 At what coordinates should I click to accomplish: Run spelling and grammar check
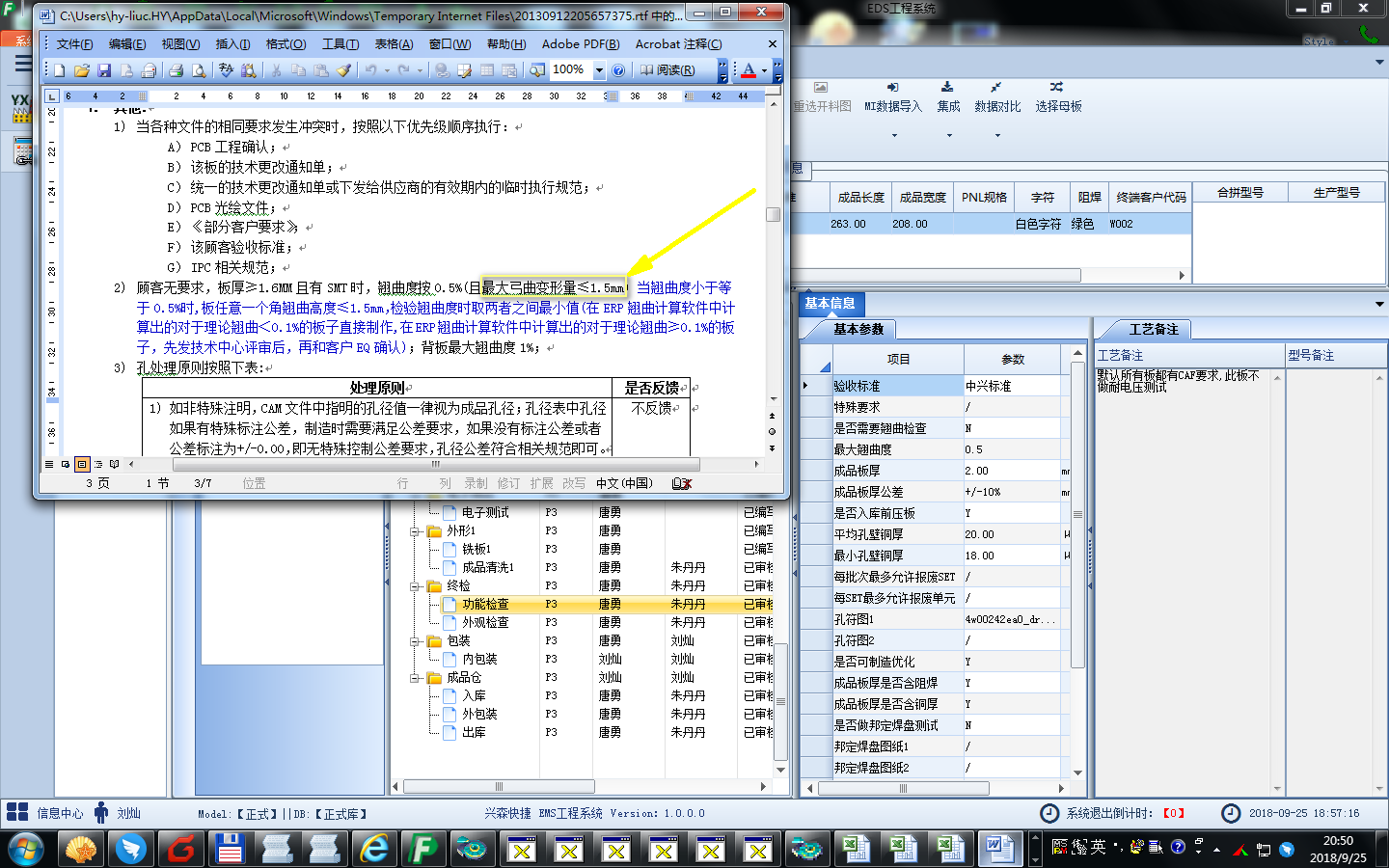click(x=225, y=70)
